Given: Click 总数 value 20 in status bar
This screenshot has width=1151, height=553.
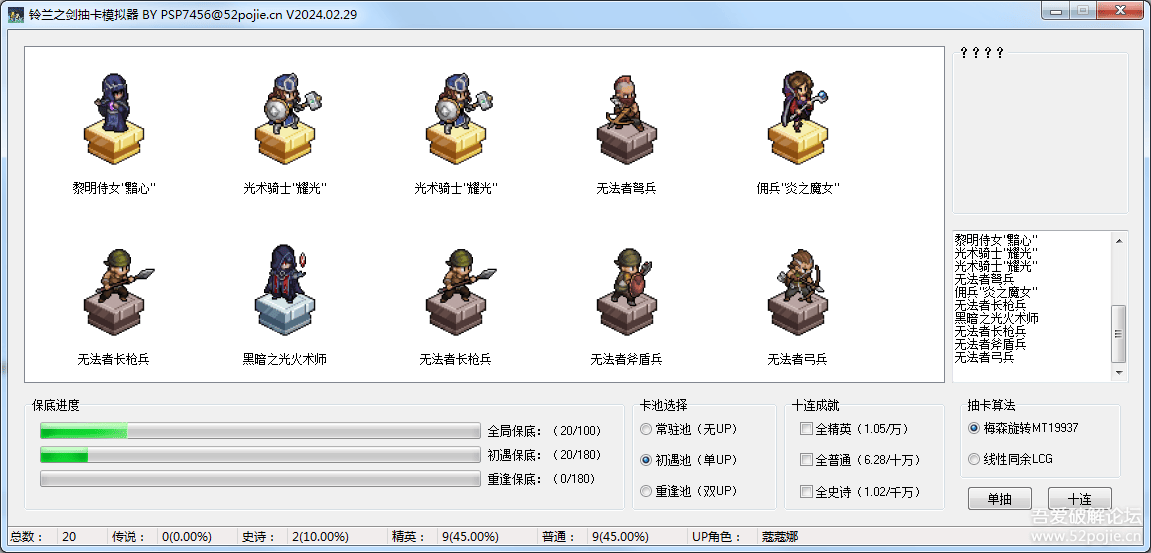Looking at the screenshot, I should pyautogui.click(x=69, y=537).
